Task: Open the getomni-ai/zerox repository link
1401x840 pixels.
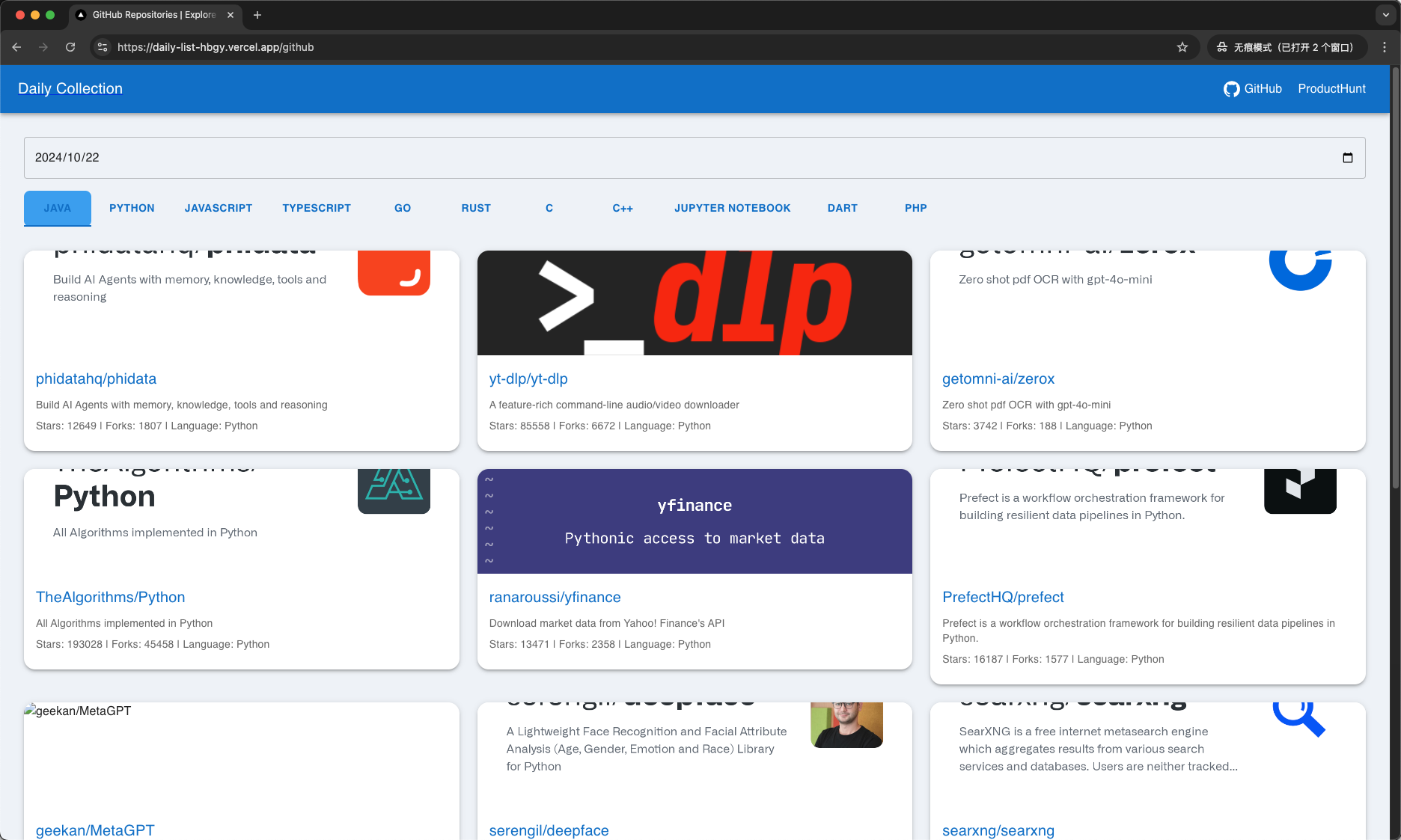Action: point(998,379)
